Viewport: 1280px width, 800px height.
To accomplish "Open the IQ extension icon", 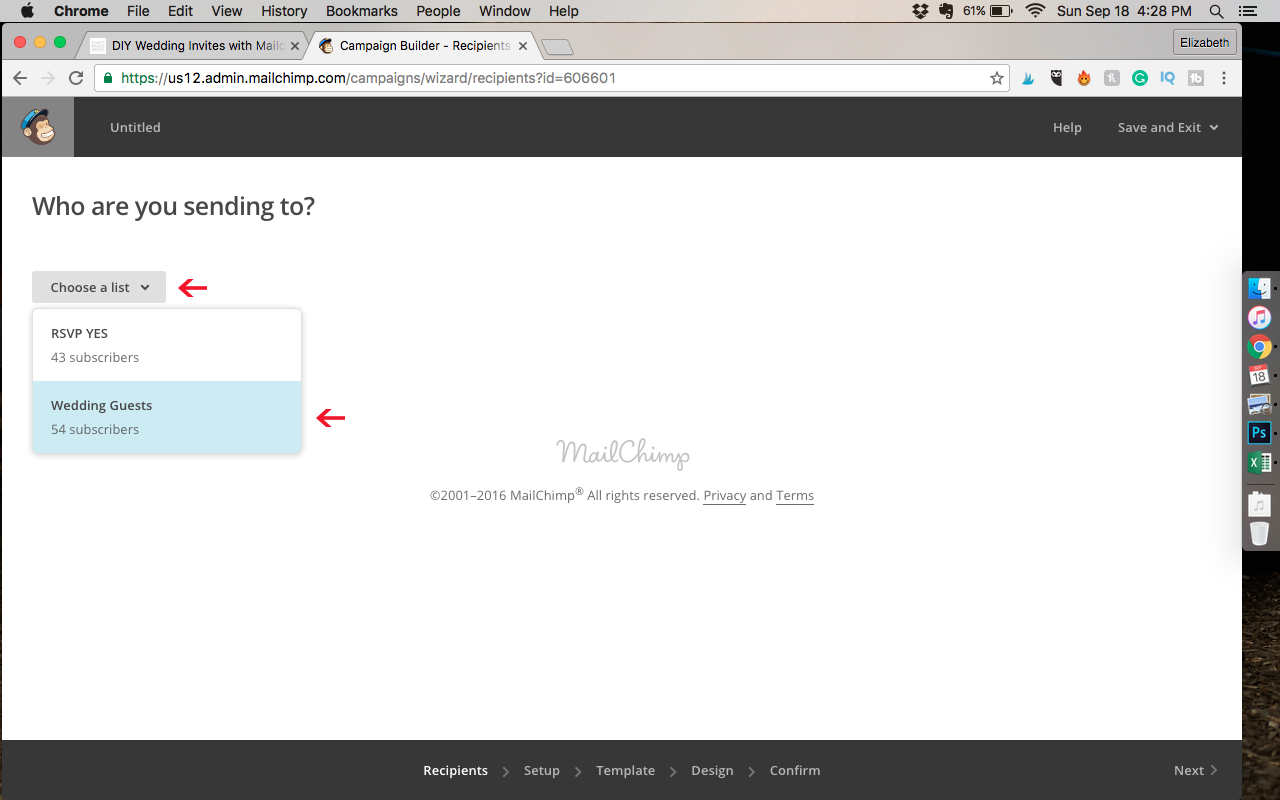I will 1167,78.
